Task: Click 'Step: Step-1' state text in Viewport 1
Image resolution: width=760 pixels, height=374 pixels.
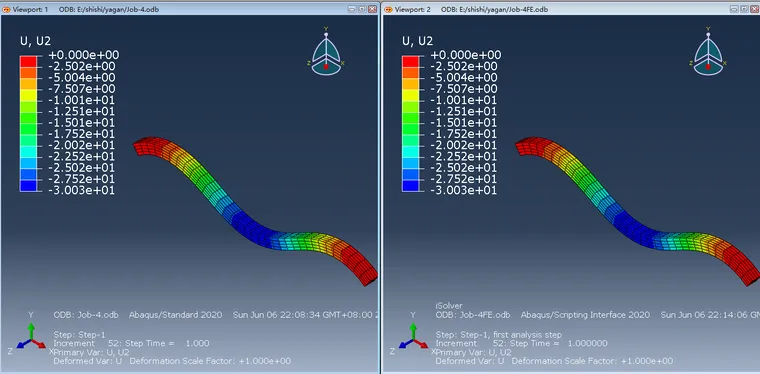Action: (79, 335)
